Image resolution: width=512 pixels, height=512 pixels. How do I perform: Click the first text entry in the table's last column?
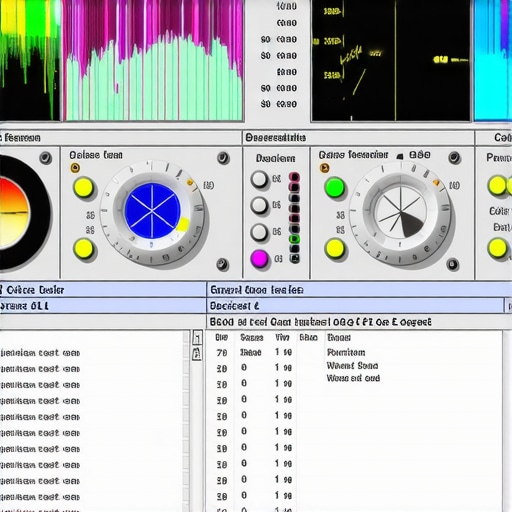coord(346,352)
